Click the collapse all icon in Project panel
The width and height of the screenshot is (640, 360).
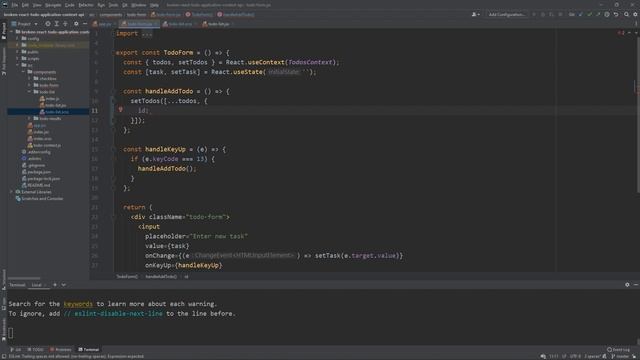tap(65, 24)
